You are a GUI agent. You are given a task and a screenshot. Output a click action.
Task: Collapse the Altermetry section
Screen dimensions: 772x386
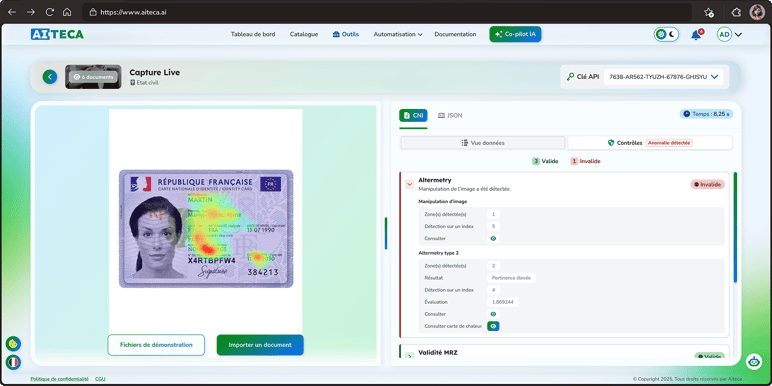[x=409, y=184]
